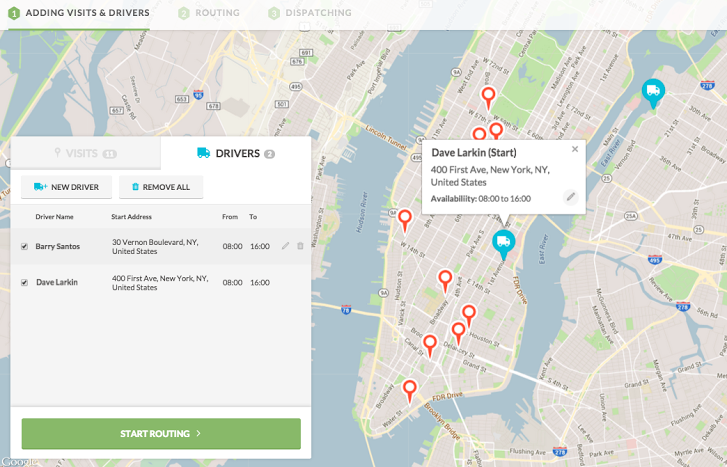727x467 pixels.
Task: Delete Barry Santos with the trash icon
Action: coord(300,246)
